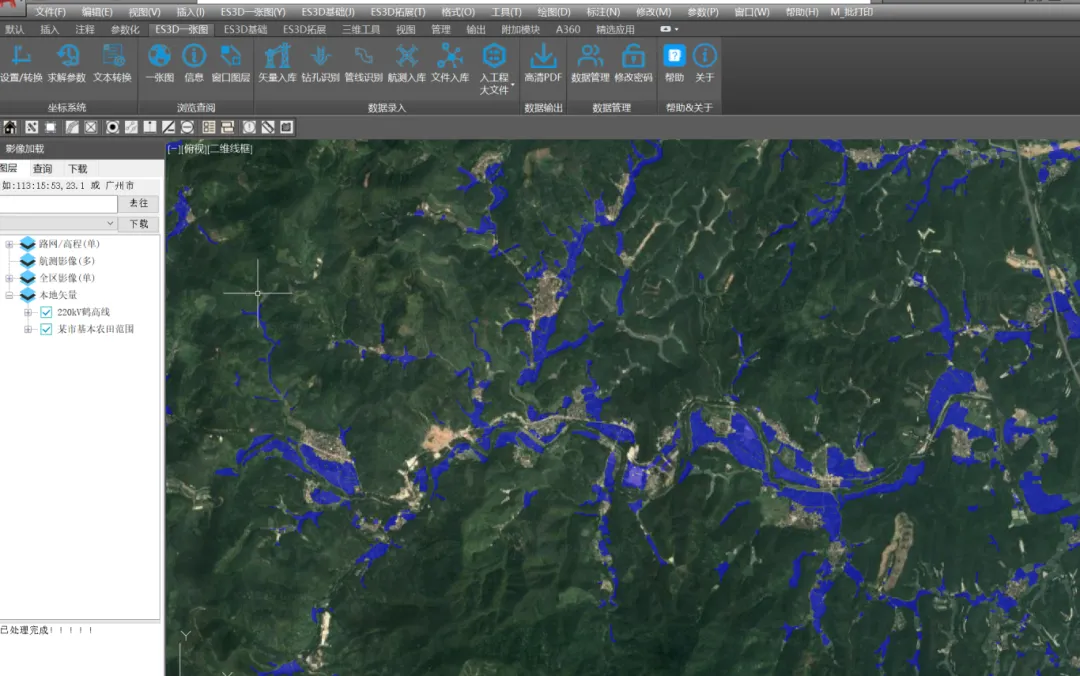Viewport: 1080px width, 676px height.
Task: Expand the 220kV鹤高线 sub-node
Action: pos(28,312)
